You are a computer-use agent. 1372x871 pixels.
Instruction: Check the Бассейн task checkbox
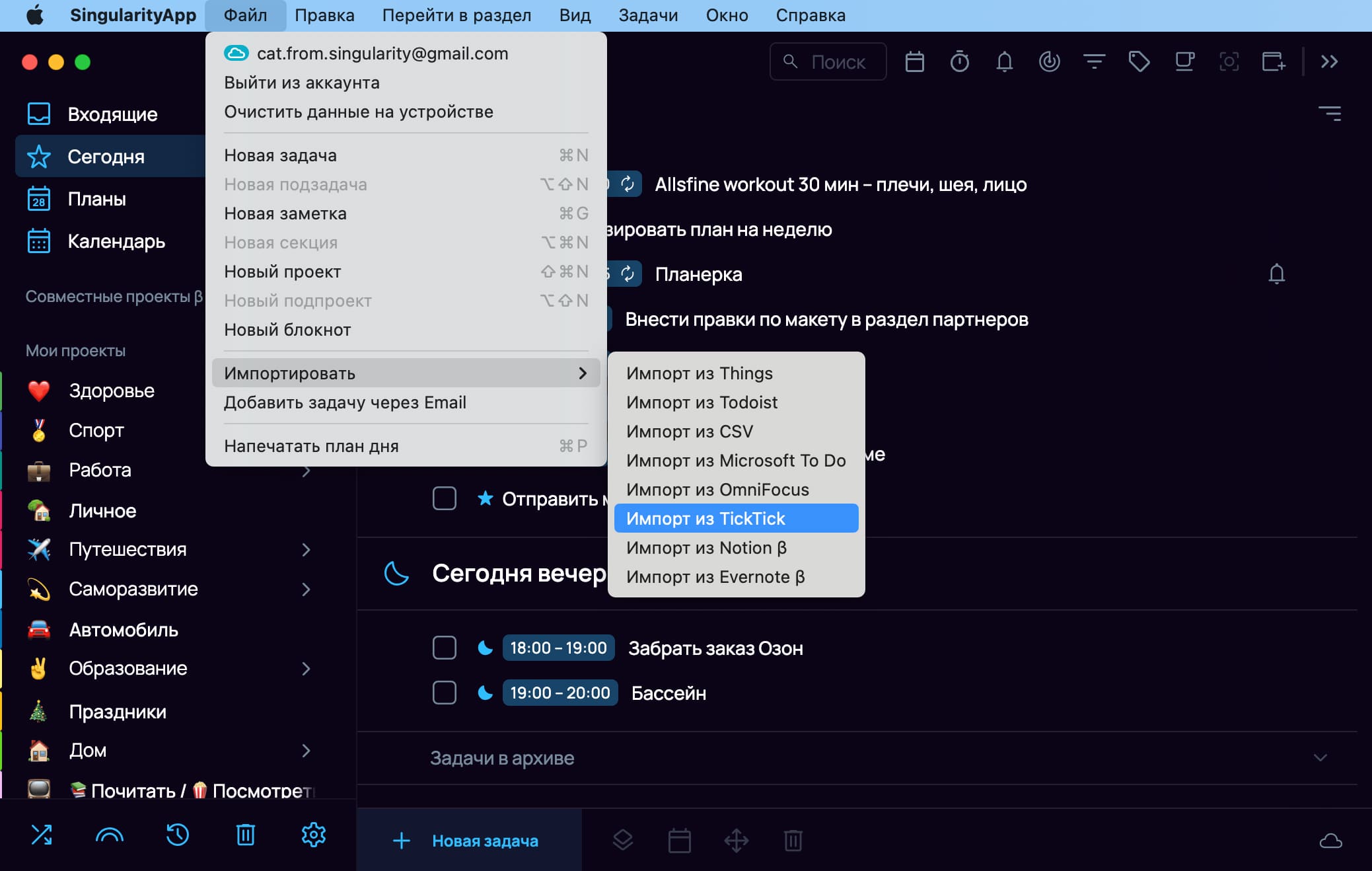coord(444,693)
